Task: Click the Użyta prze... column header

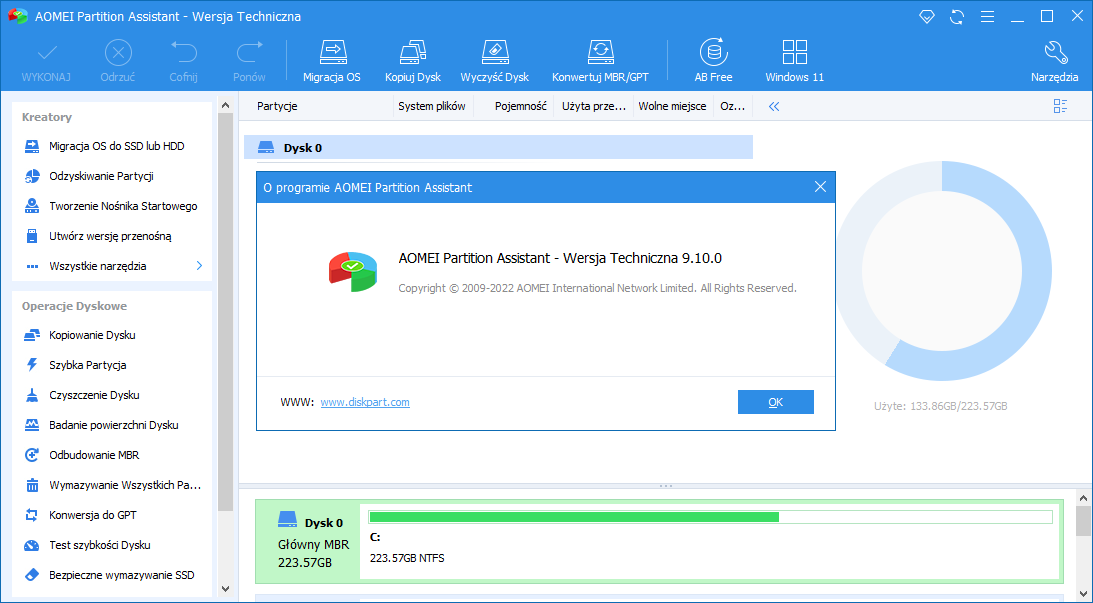Action: pos(594,107)
